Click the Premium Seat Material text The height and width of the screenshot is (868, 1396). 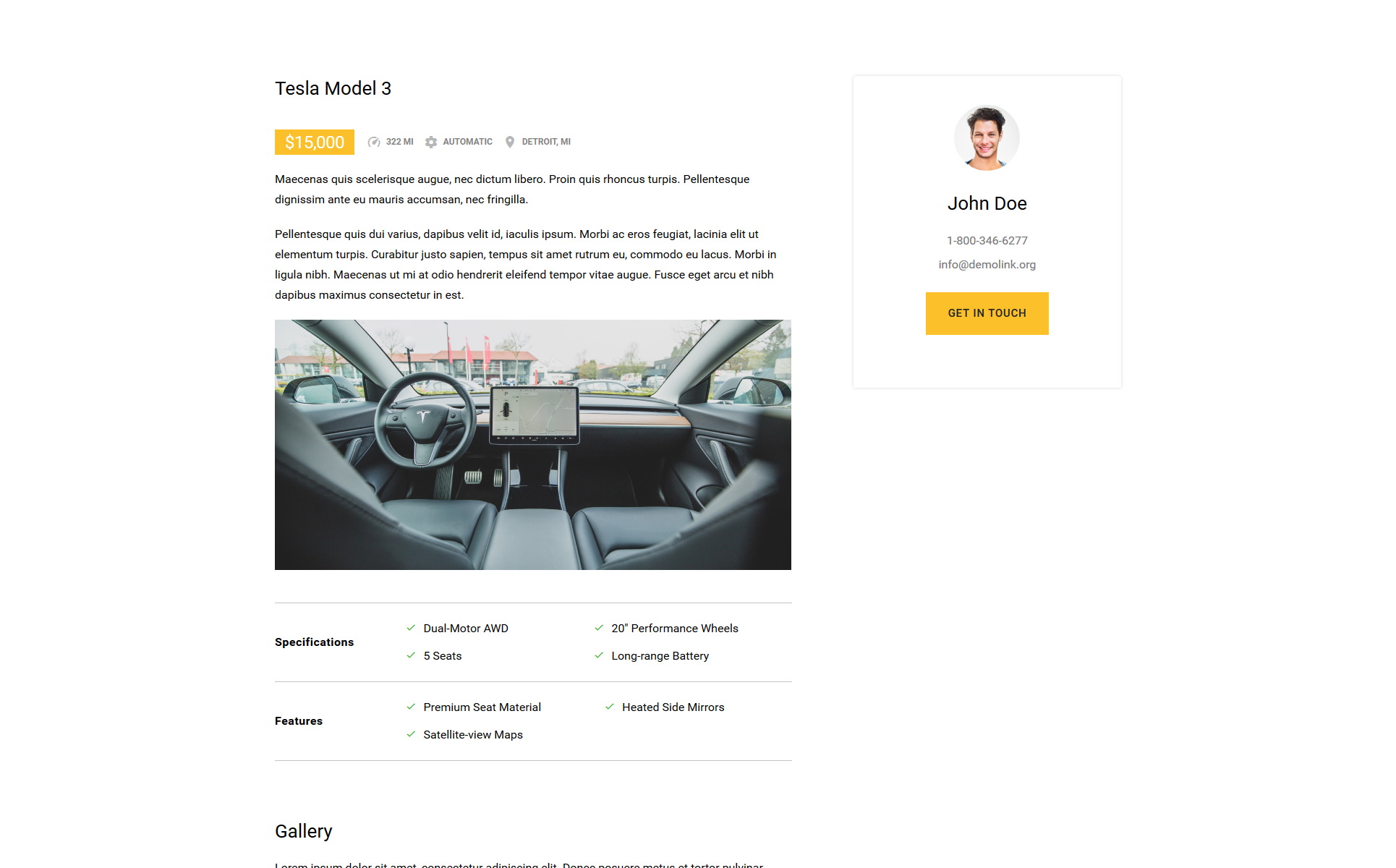tap(482, 707)
